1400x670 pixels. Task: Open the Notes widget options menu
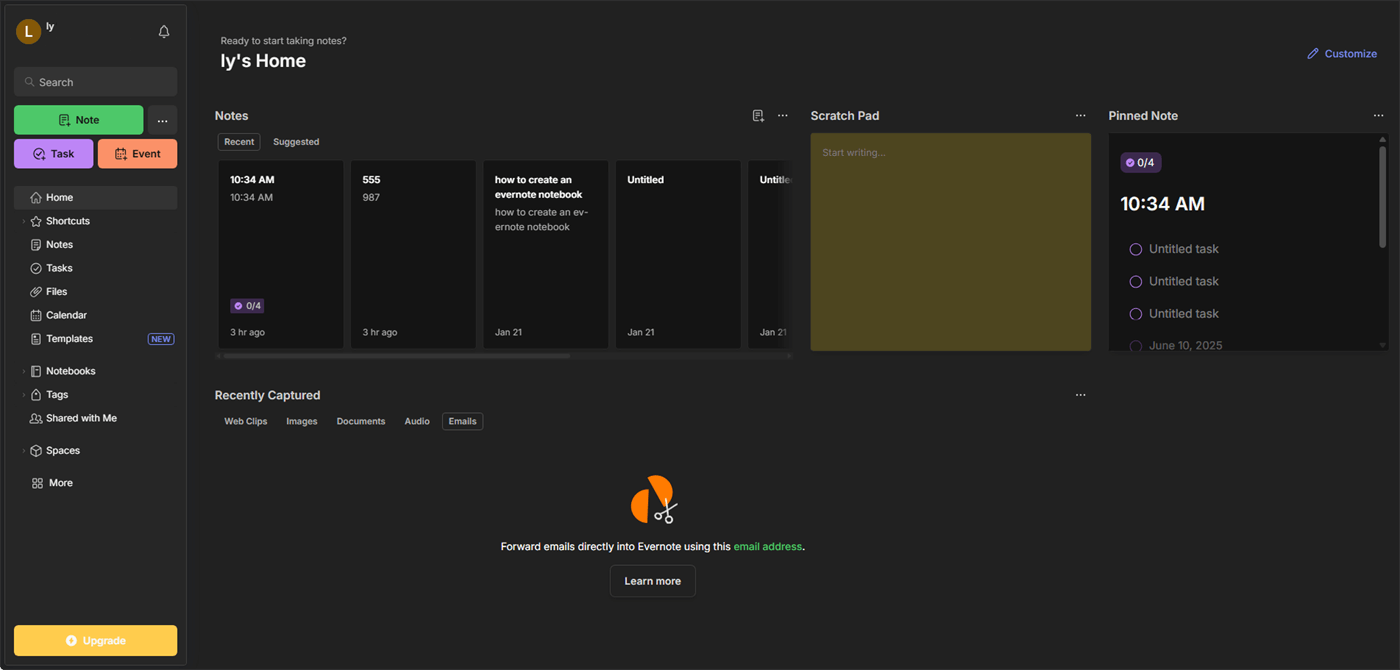coord(783,116)
